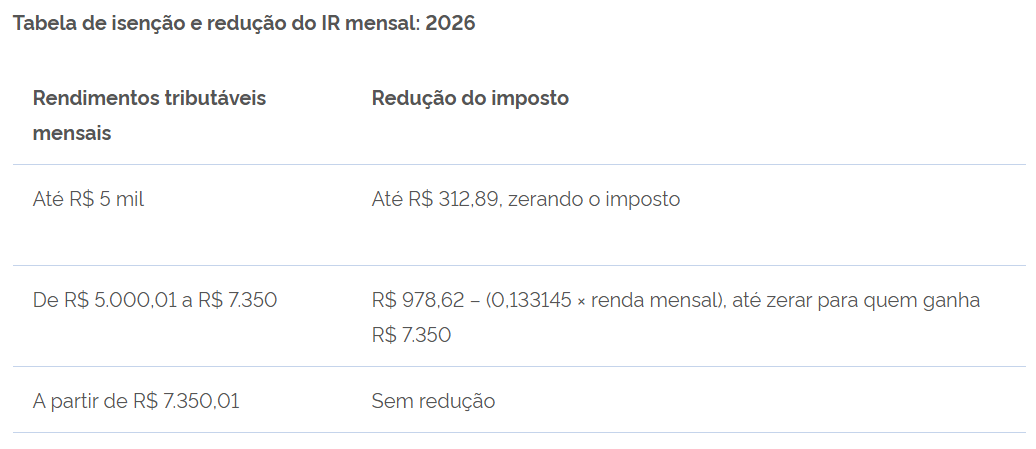Click the multiplication sign in the formula
The height and width of the screenshot is (449, 1036).
[x=582, y=300]
